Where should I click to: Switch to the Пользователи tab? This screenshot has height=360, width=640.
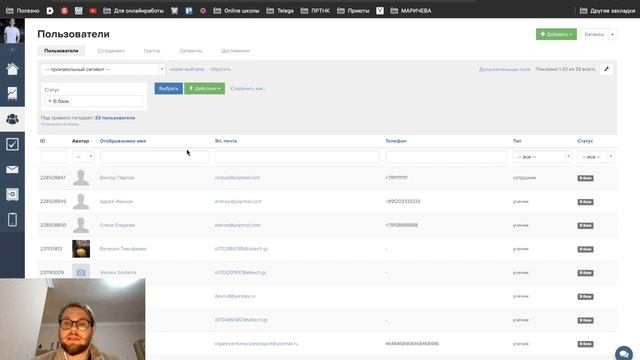coord(61,51)
